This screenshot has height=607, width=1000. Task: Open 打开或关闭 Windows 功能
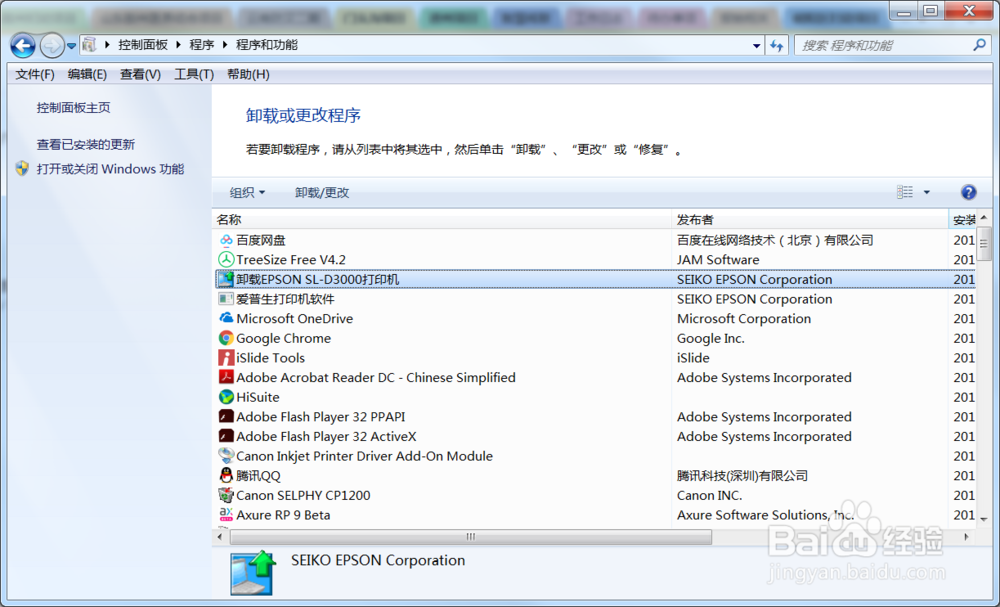pos(110,169)
